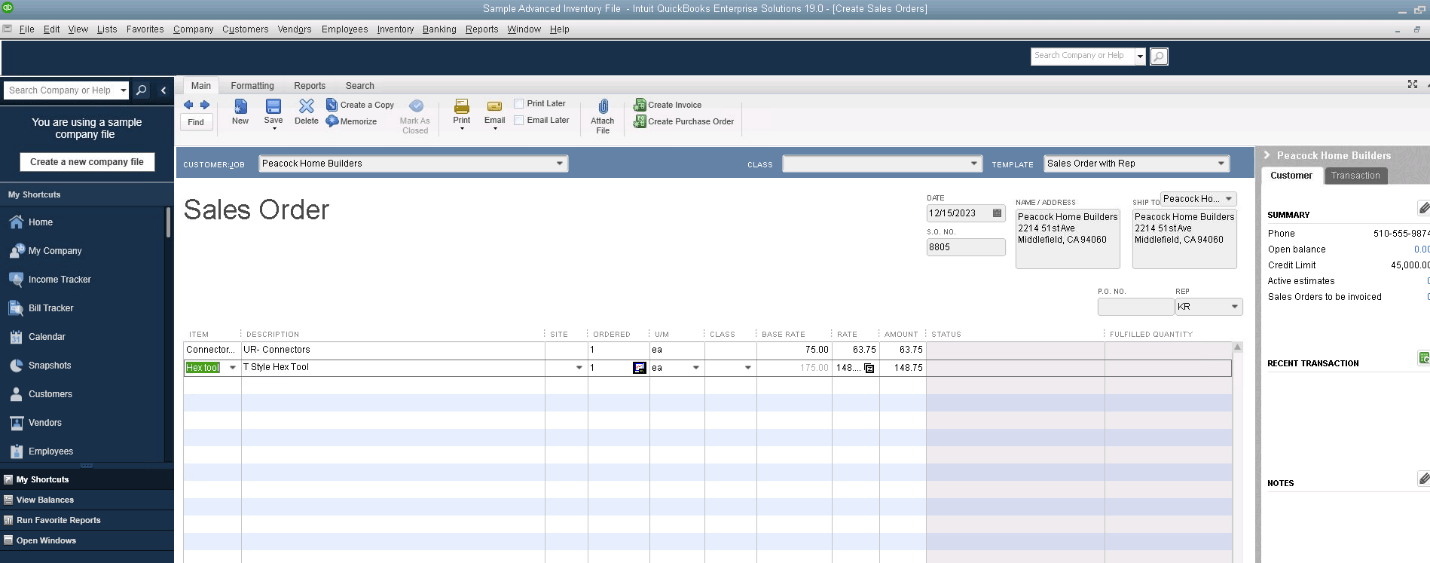Enable the Email Later checkbox
1430x563 pixels.
pyautogui.click(x=519, y=120)
